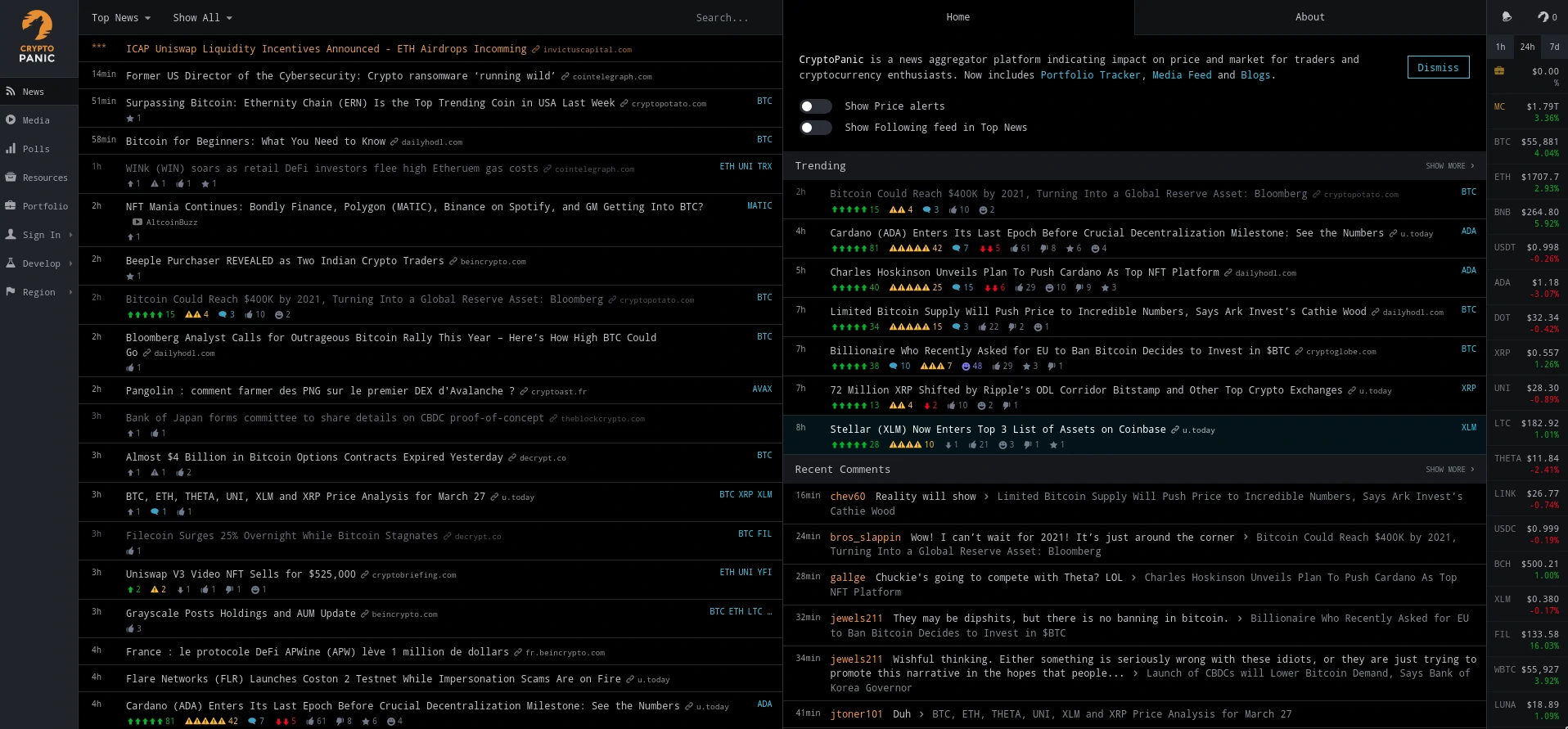Click the warning triangle on the WINk story
The image size is (1568, 729).
(155, 184)
